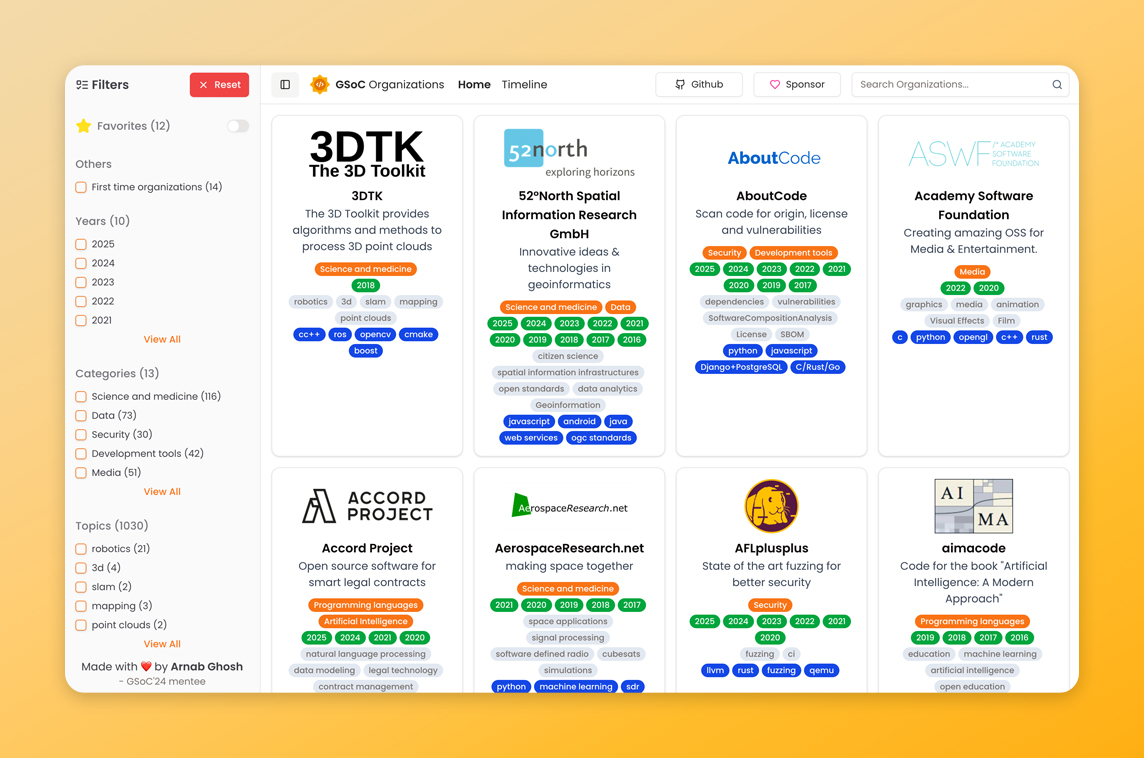
Task: Click the Media tag on Academy Software
Action: pyautogui.click(x=973, y=272)
